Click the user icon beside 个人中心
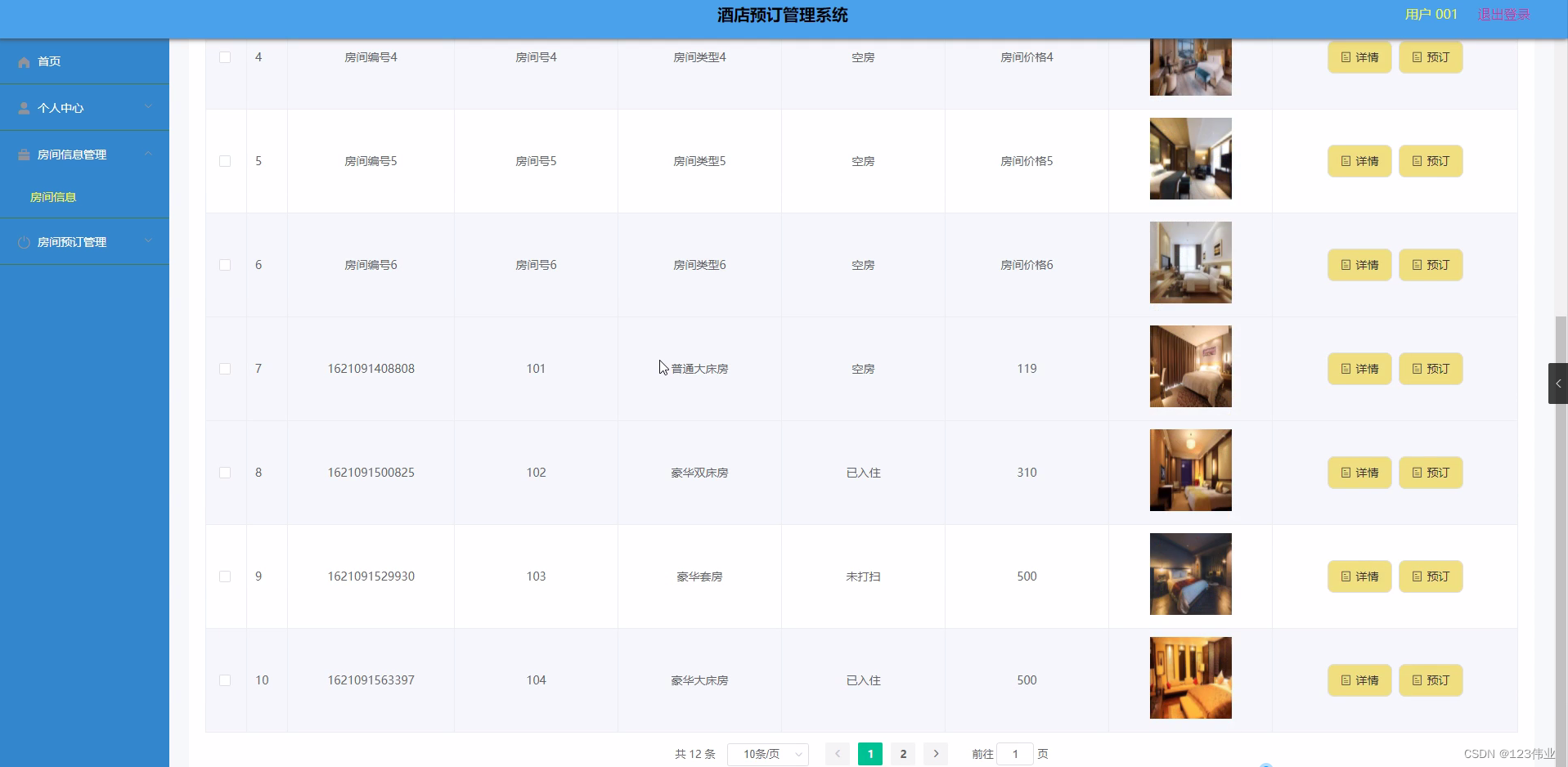The image size is (1568, 767). 23,107
